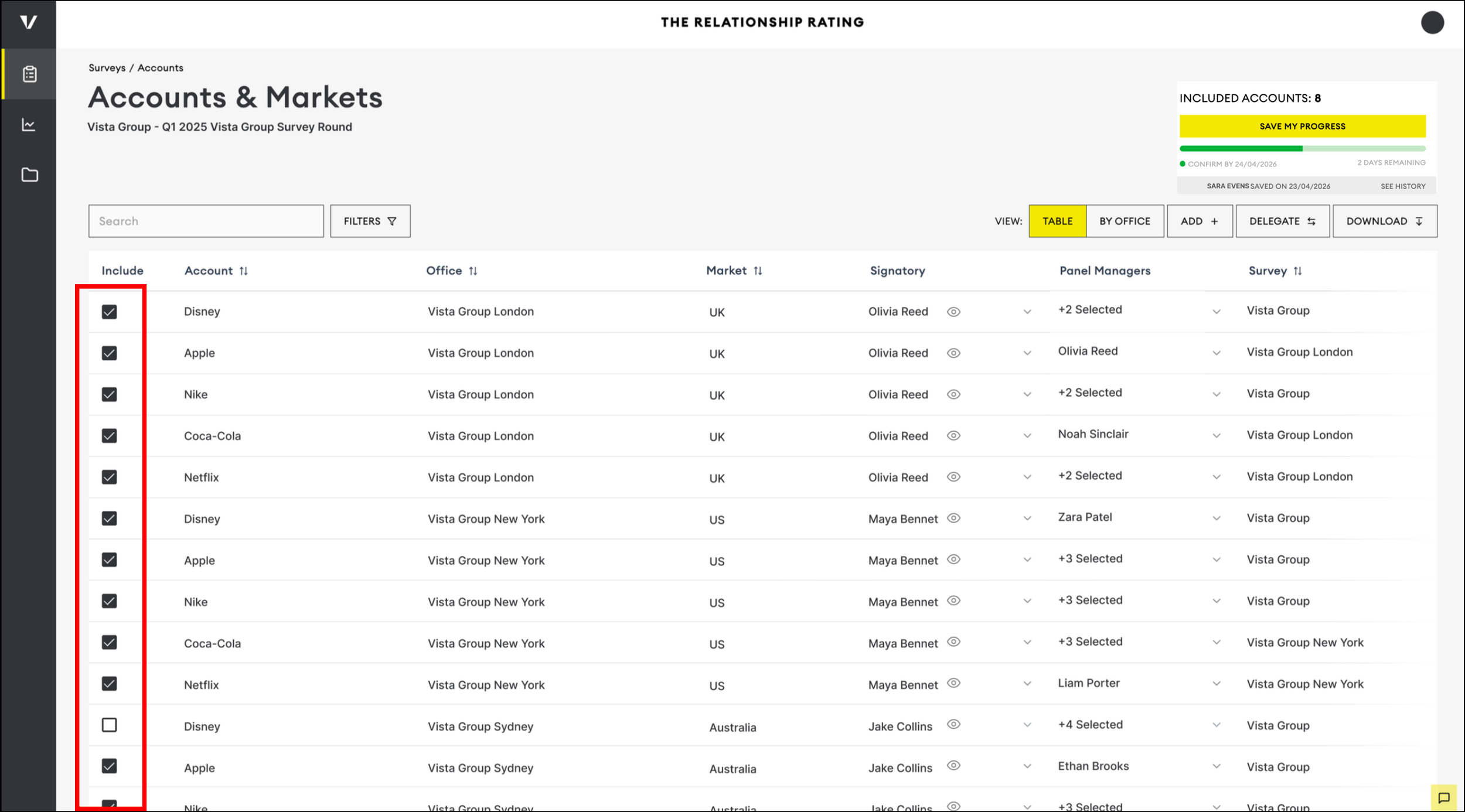Uncheck the Netflix Vista Group New York checkbox

click(x=110, y=684)
